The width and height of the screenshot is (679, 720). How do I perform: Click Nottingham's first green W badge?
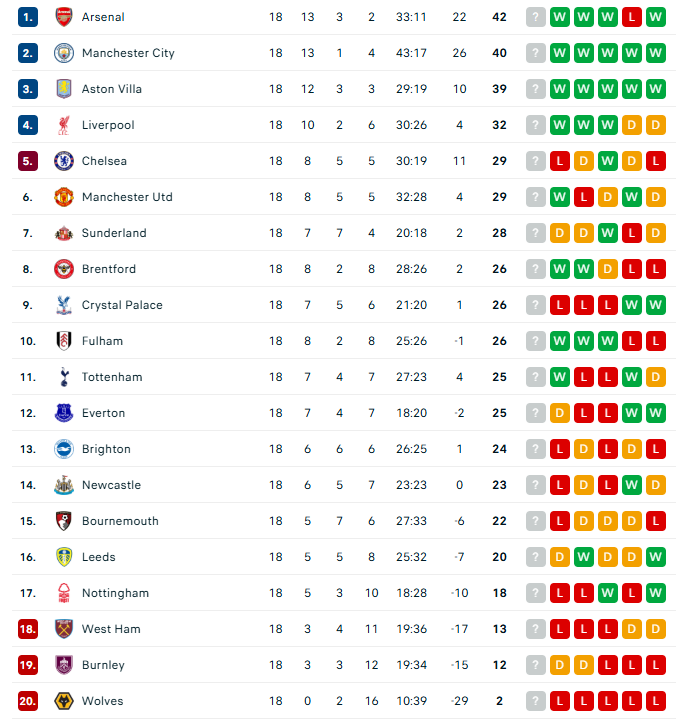(x=608, y=593)
